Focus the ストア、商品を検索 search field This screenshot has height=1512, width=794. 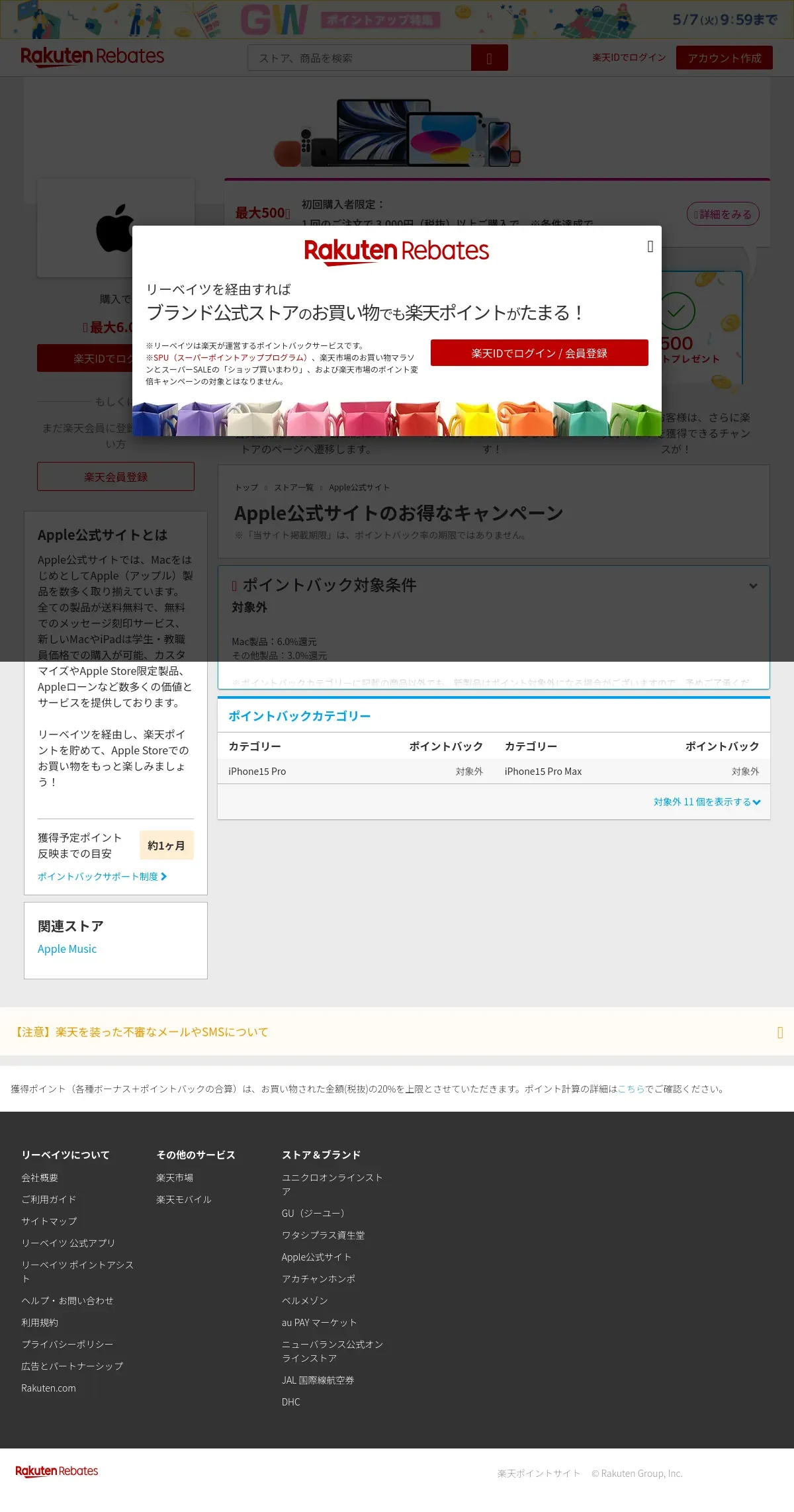(359, 58)
